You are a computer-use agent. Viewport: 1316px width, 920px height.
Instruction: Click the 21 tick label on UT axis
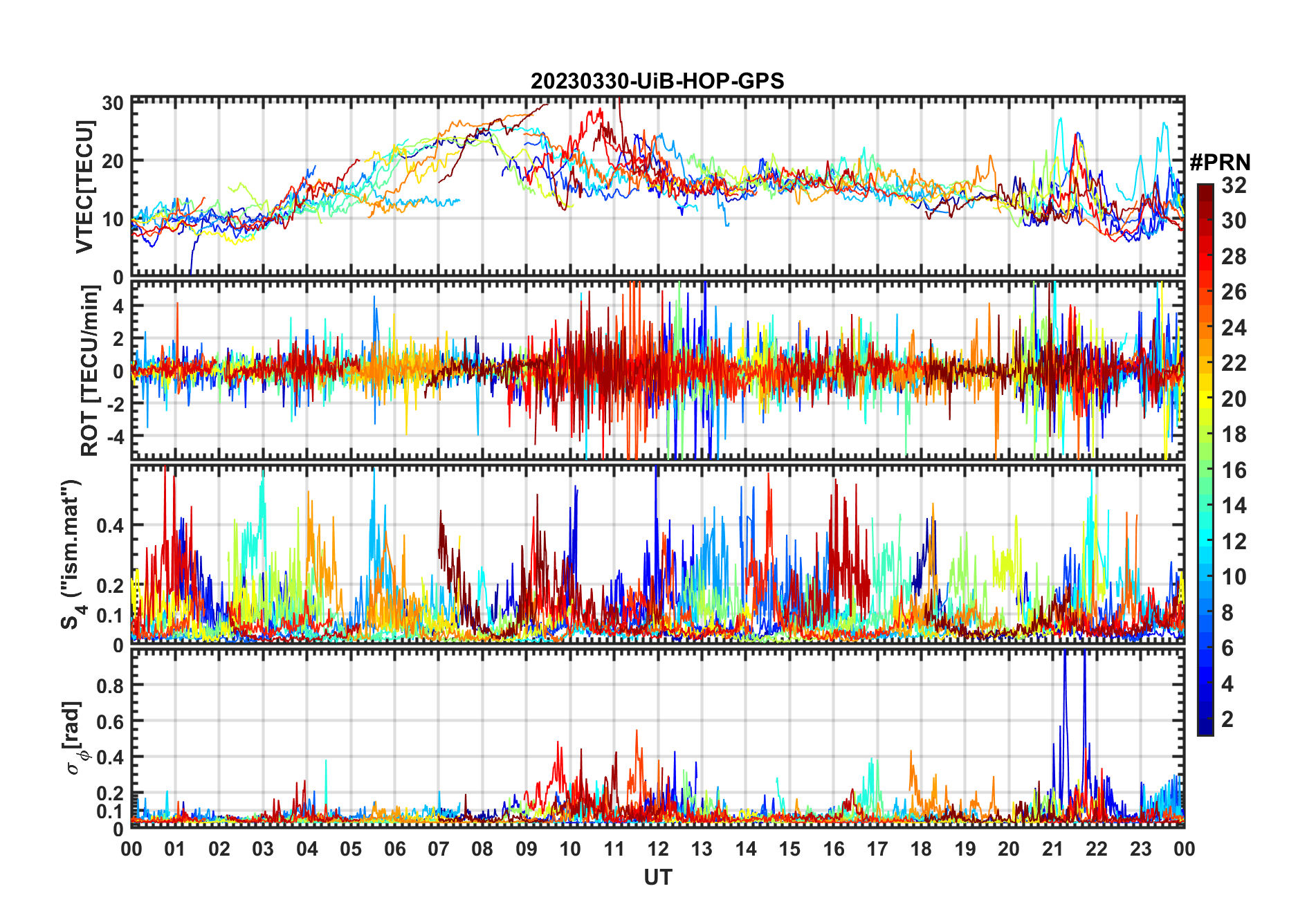pos(1052,849)
